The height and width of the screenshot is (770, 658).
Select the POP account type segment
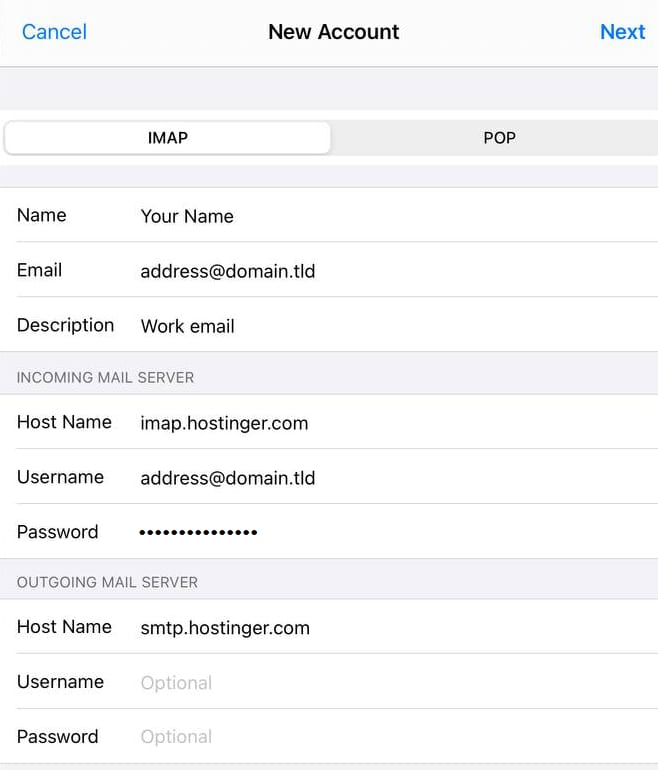click(499, 138)
